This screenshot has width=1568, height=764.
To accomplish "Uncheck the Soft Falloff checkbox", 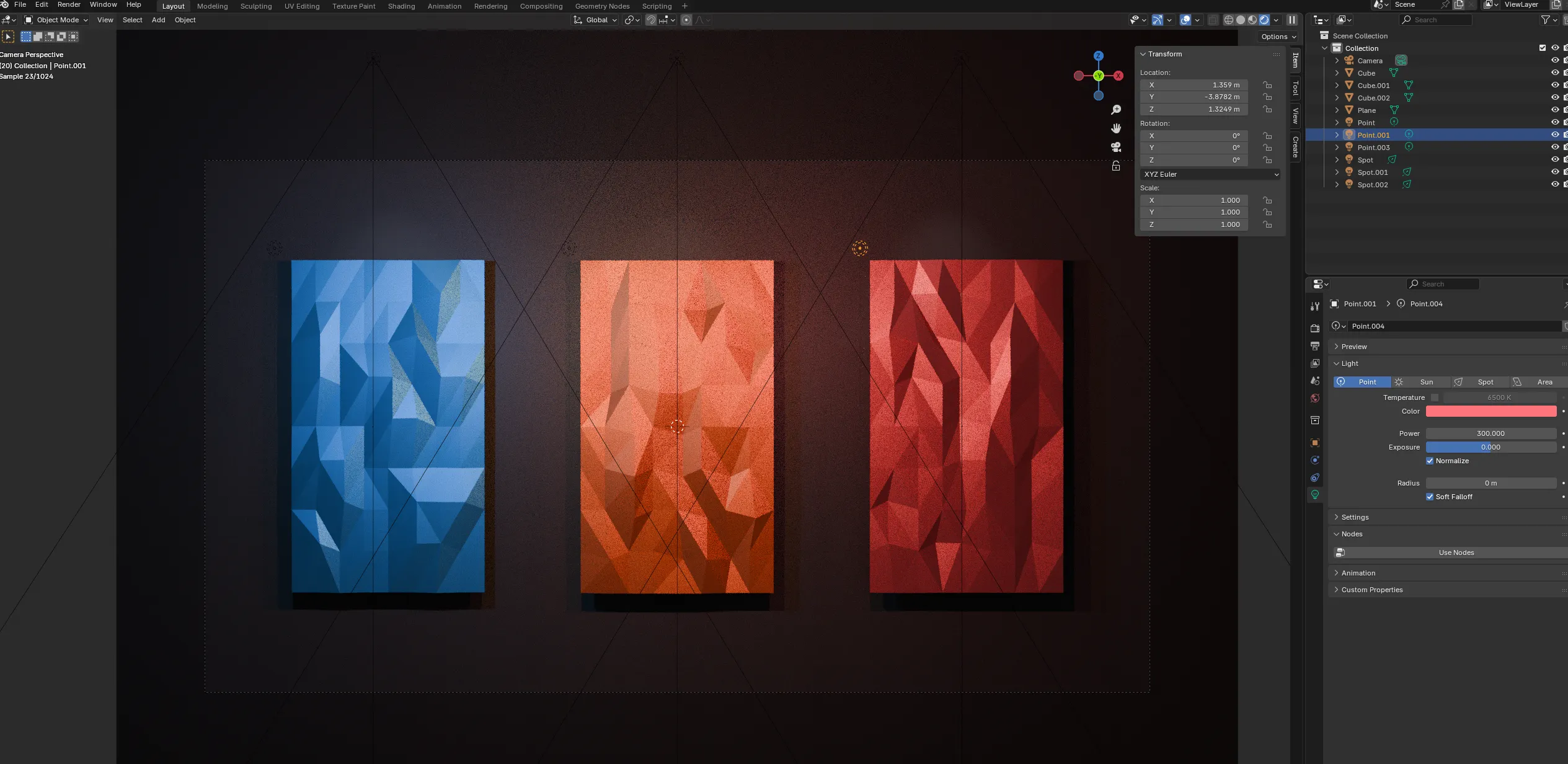I will coord(1430,497).
